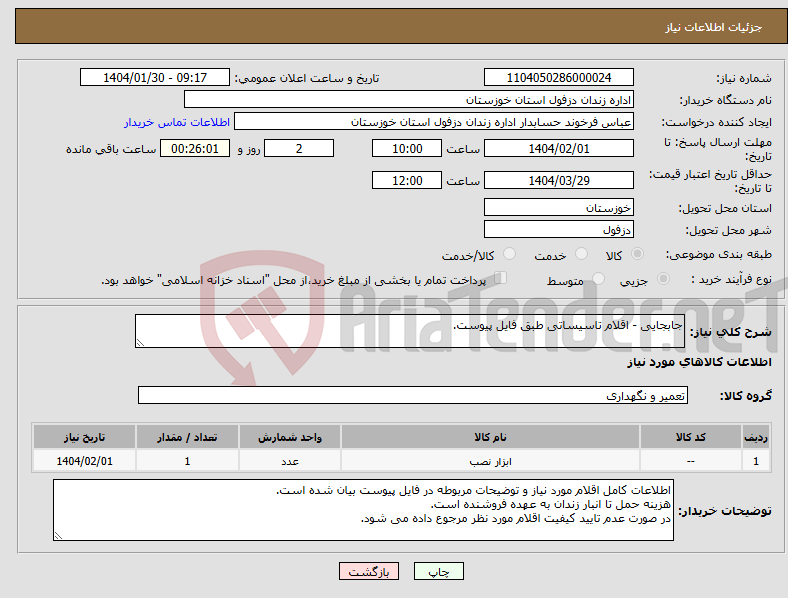Click the remaining days field showing 2
This screenshot has height=598, width=788.
[299, 148]
